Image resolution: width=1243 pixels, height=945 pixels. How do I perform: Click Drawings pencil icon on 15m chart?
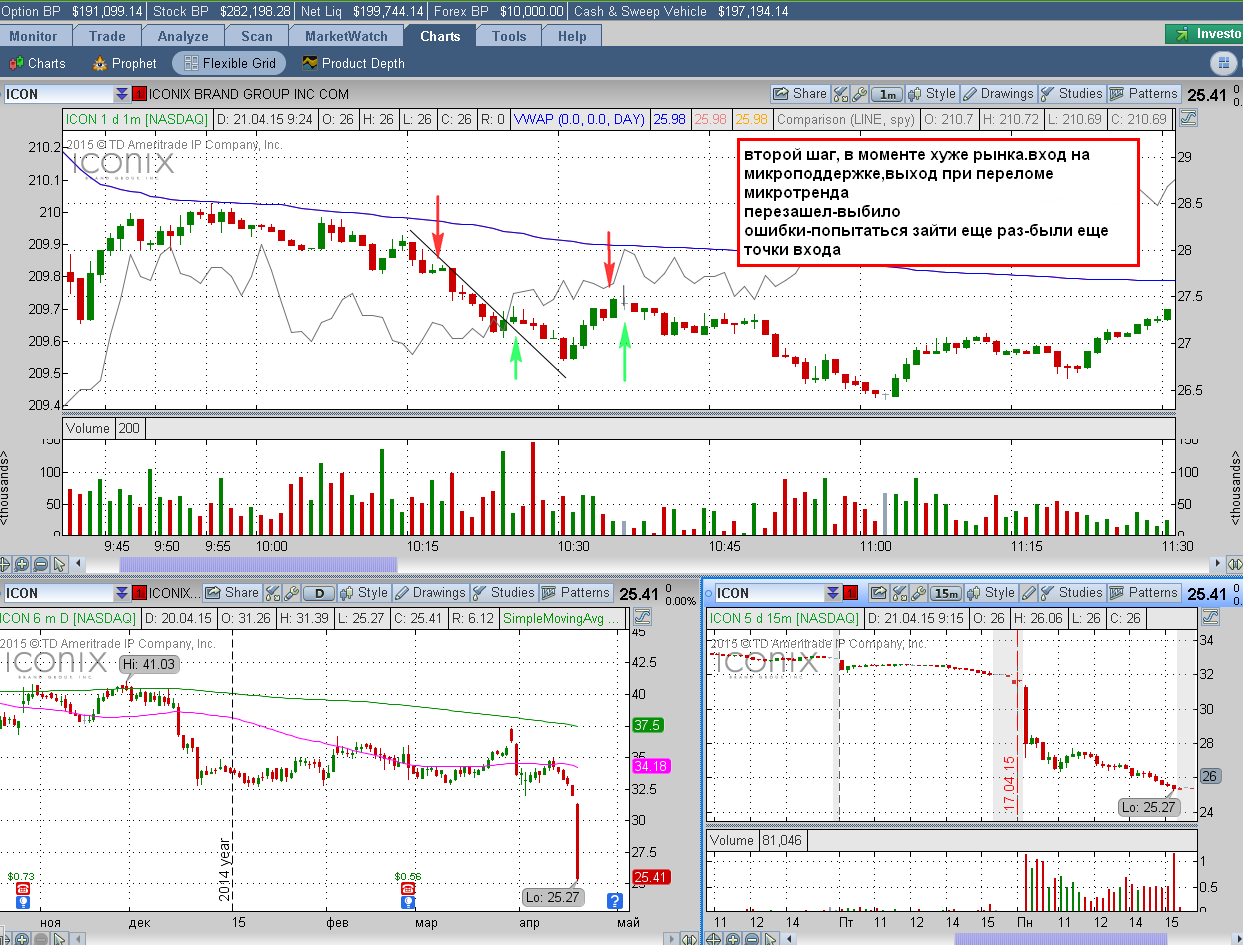(x=1029, y=593)
